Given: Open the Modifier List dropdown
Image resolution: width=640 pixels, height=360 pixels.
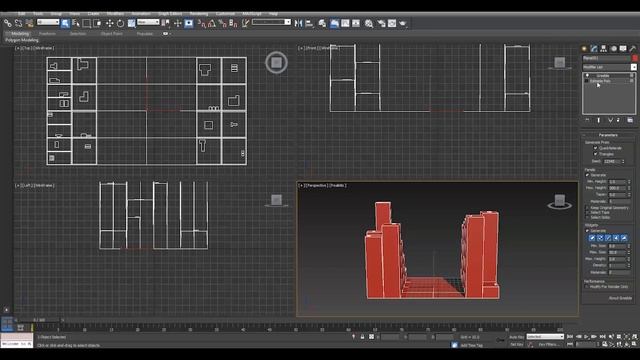Looking at the screenshot, I should click(609, 67).
